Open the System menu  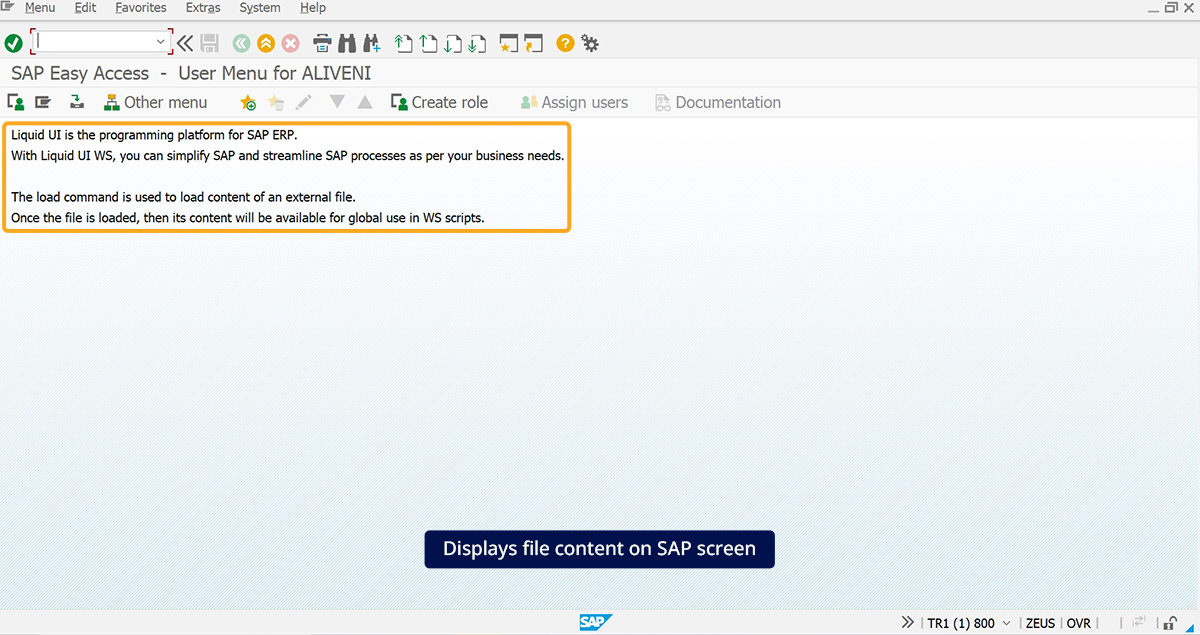[260, 8]
